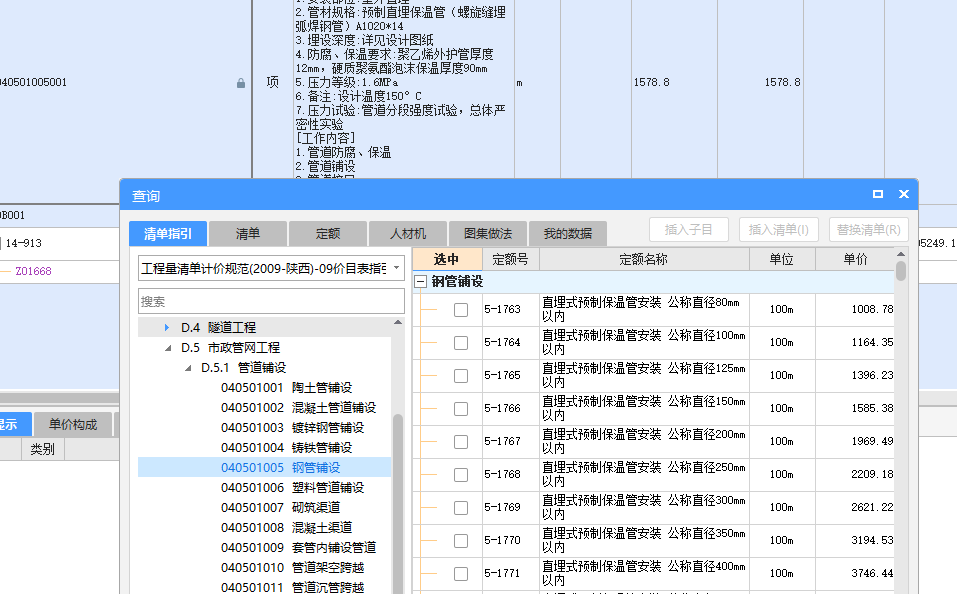Click the 定额名称 column header
This screenshot has width=957, height=594.
pyautogui.click(x=644, y=259)
